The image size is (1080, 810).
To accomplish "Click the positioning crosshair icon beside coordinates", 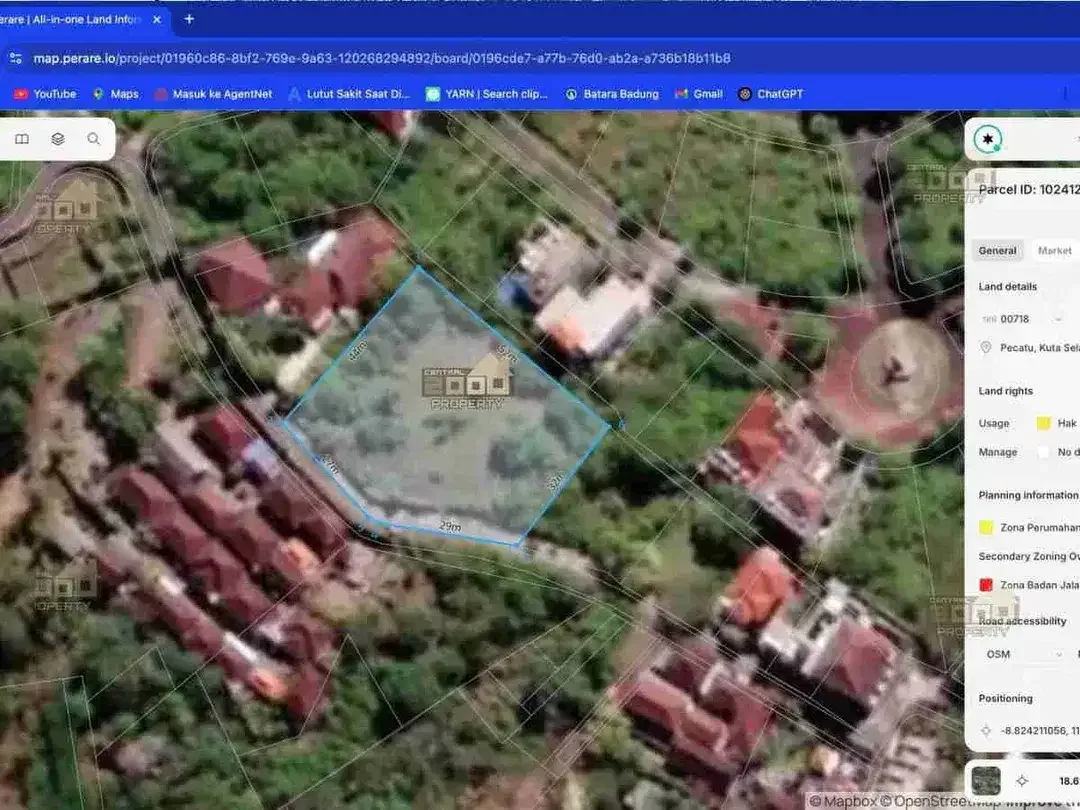I will (986, 730).
